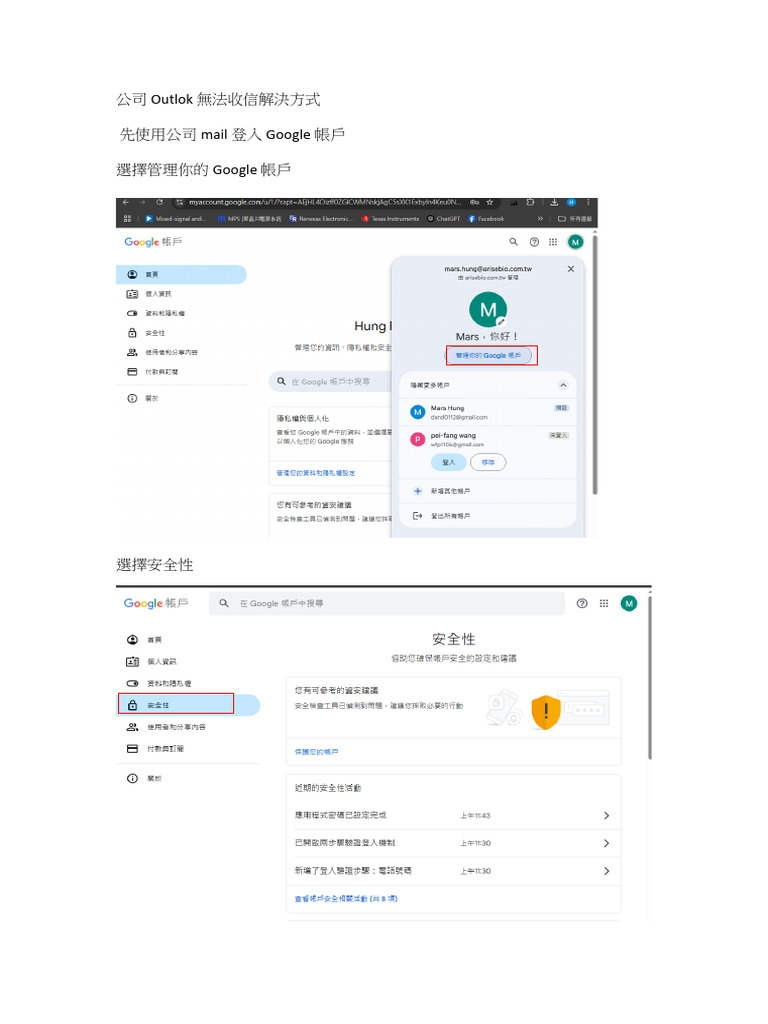Screen dimensions: 768x1024
Task: Click help icon on security page header
Action: (x=582, y=603)
